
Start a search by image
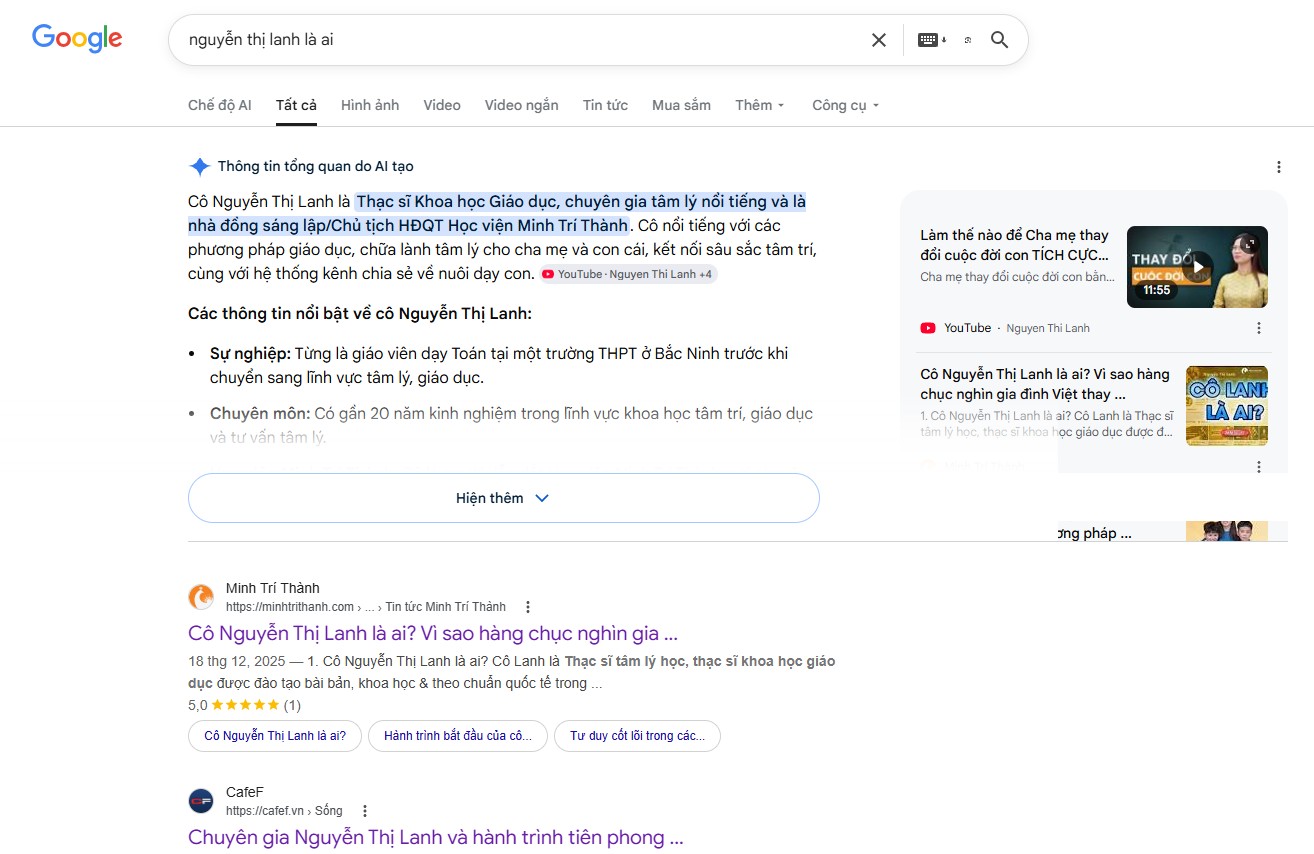967,40
